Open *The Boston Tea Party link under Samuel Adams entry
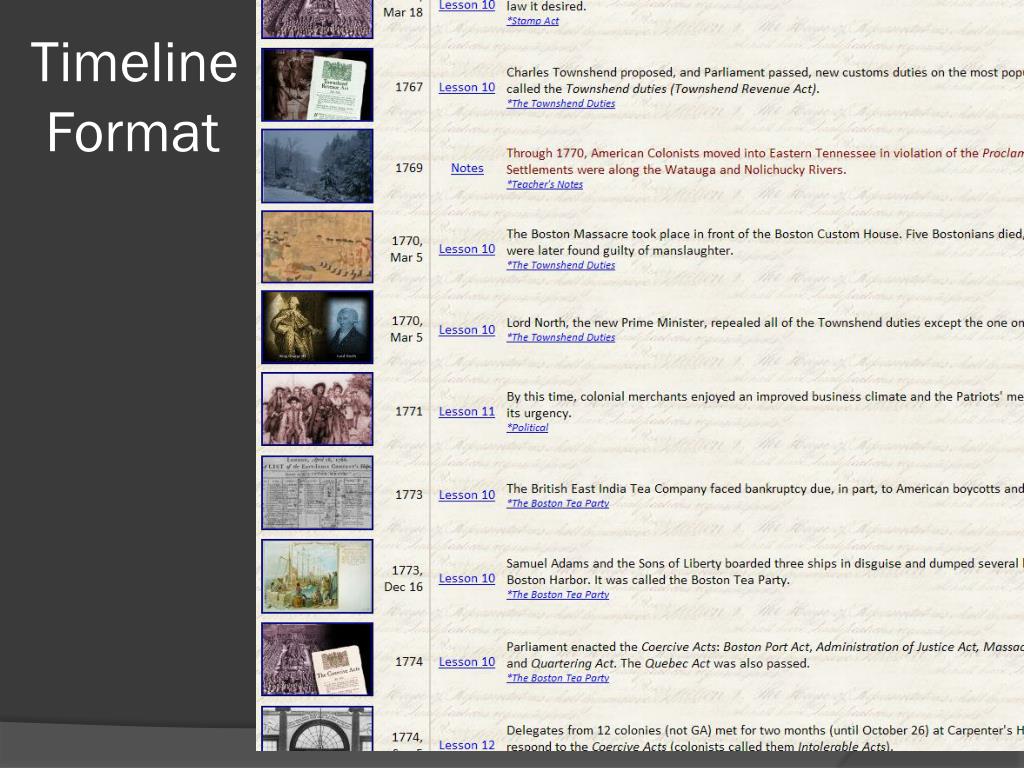This screenshot has width=1024, height=768. click(x=558, y=595)
